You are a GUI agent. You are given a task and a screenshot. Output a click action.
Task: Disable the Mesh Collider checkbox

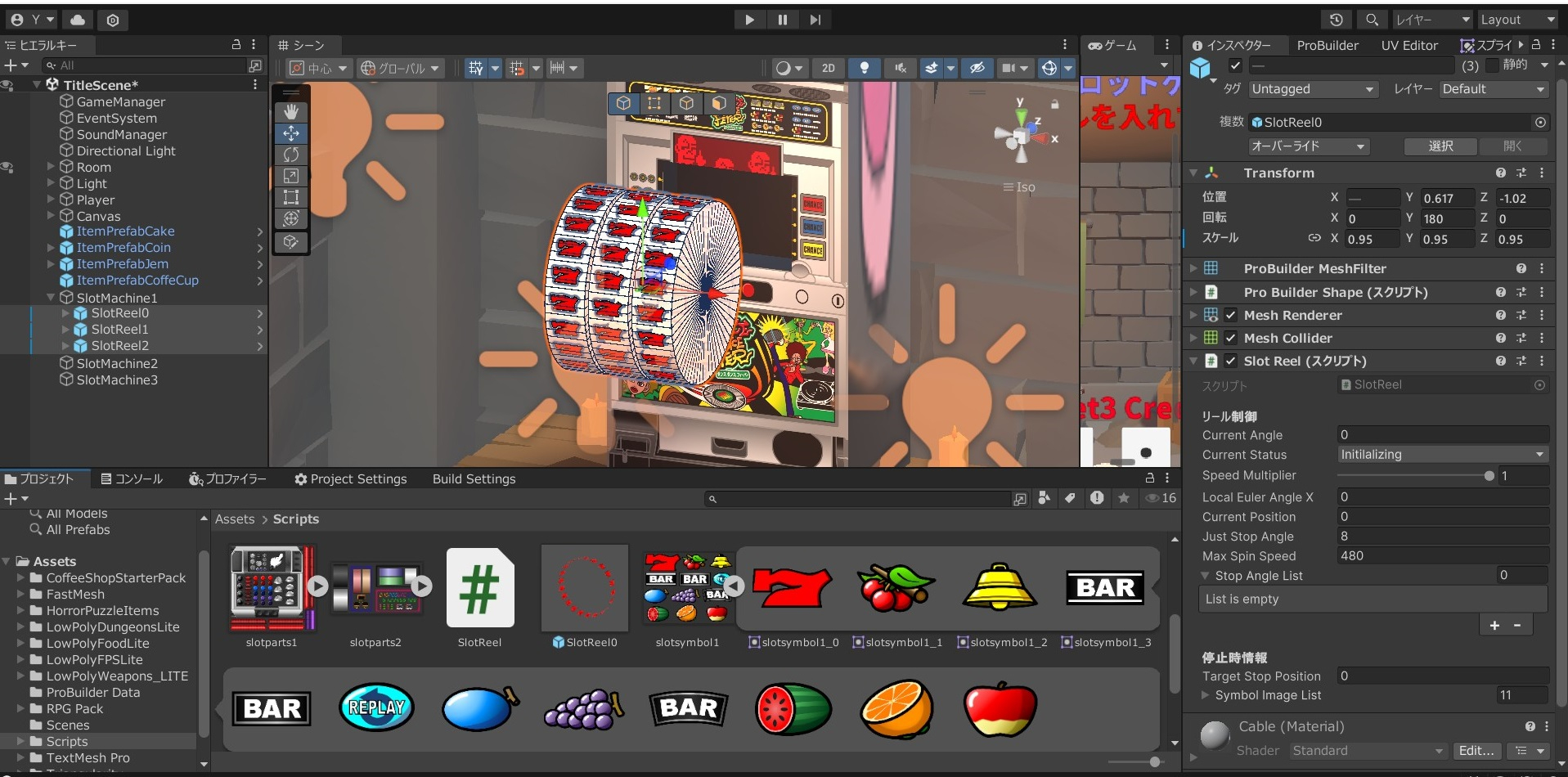1230,338
